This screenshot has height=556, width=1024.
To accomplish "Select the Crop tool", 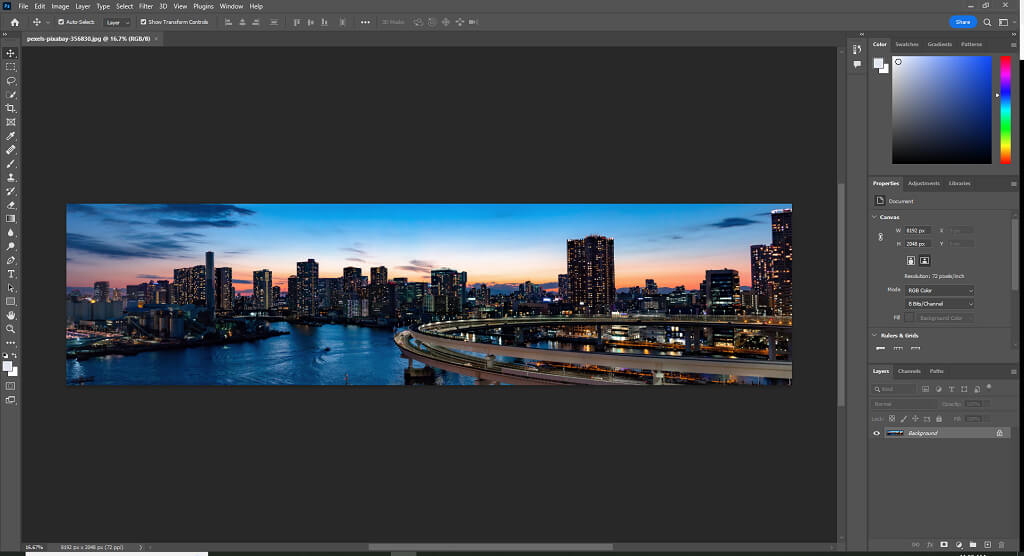I will pos(11,108).
